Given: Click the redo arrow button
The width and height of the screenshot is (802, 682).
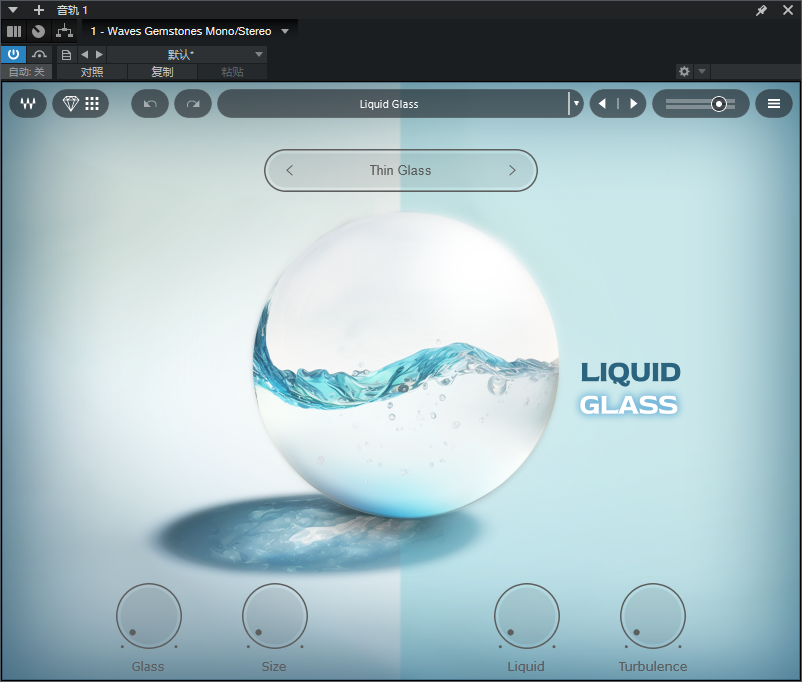Looking at the screenshot, I should point(193,104).
